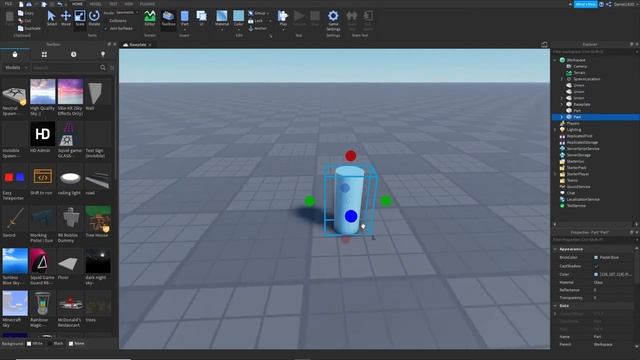This screenshot has width=640, height=360.
Task: Select Black toolbox background option
Action: (56, 344)
